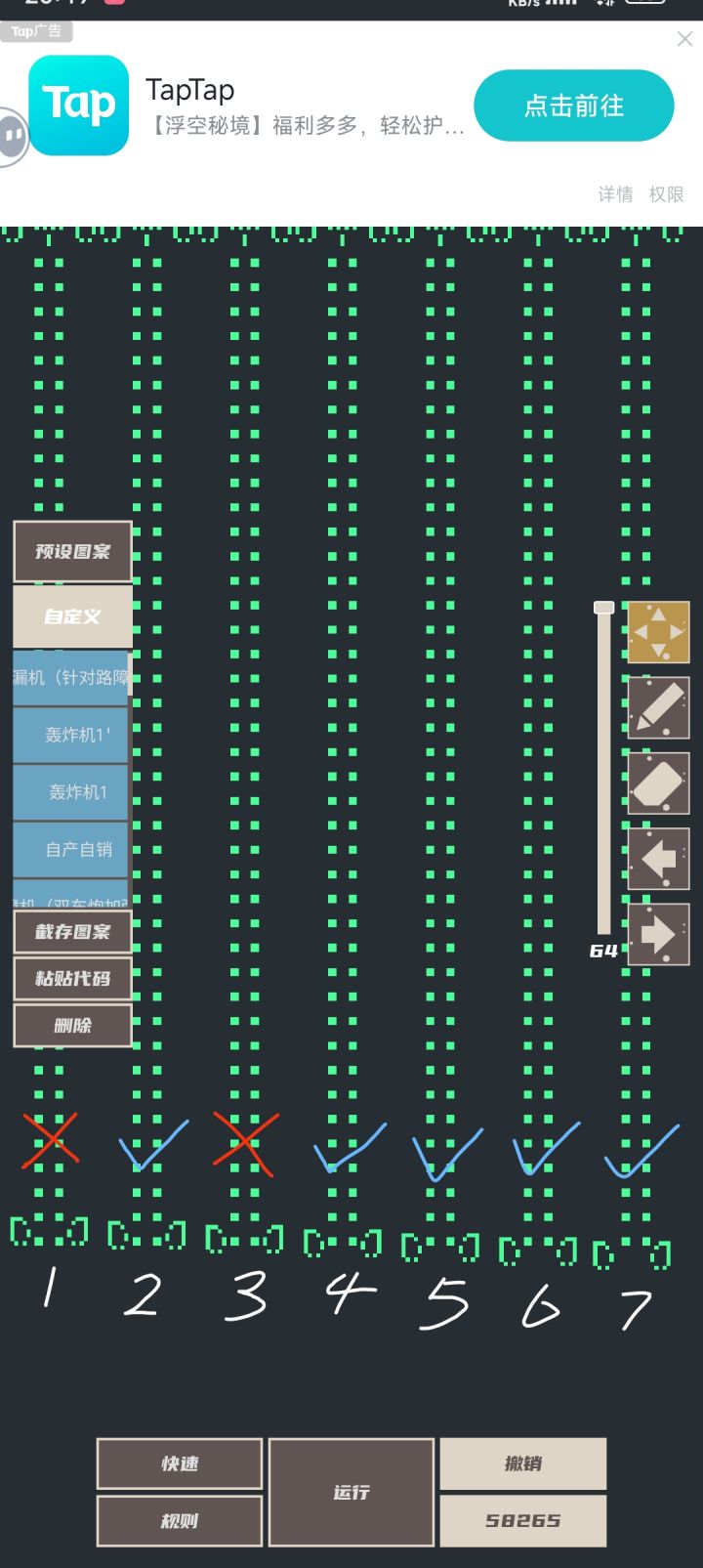Click the 删除 delete button
Viewport: 703px width, 1568px height.
(x=72, y=1026)
